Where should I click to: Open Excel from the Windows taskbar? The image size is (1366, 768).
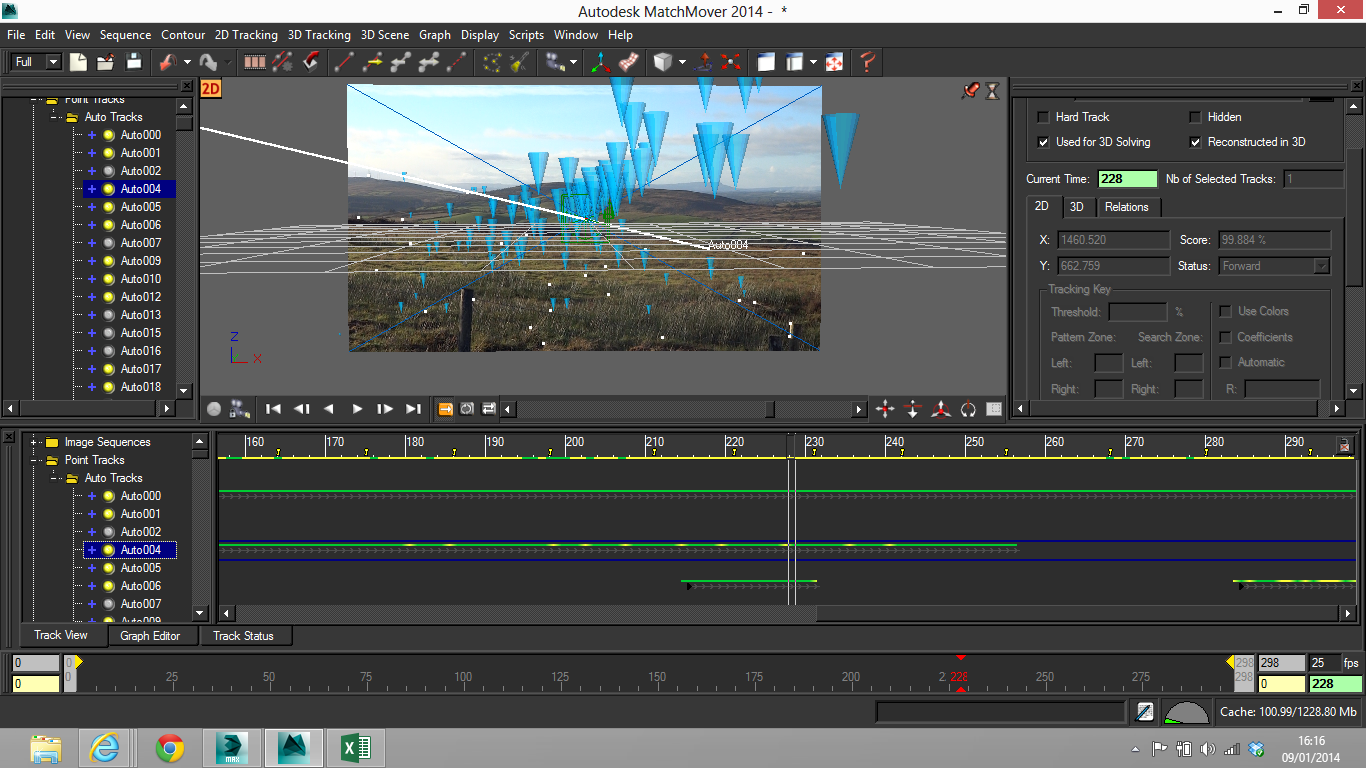click(x=356, y=748)
